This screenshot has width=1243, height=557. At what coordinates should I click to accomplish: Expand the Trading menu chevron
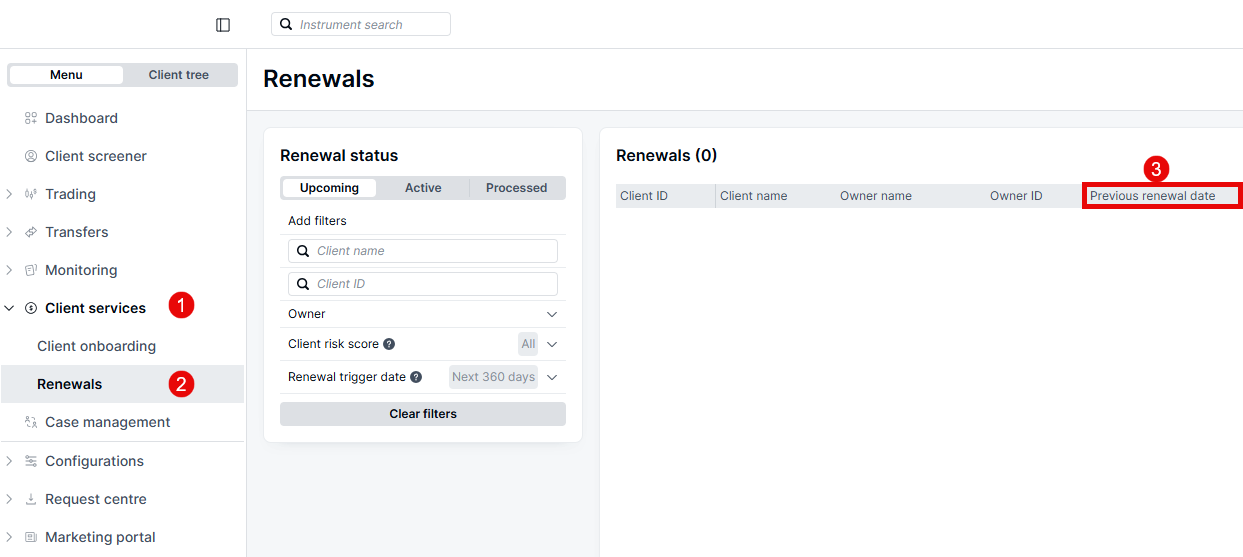pyautogui.click(x=9, y=194)
